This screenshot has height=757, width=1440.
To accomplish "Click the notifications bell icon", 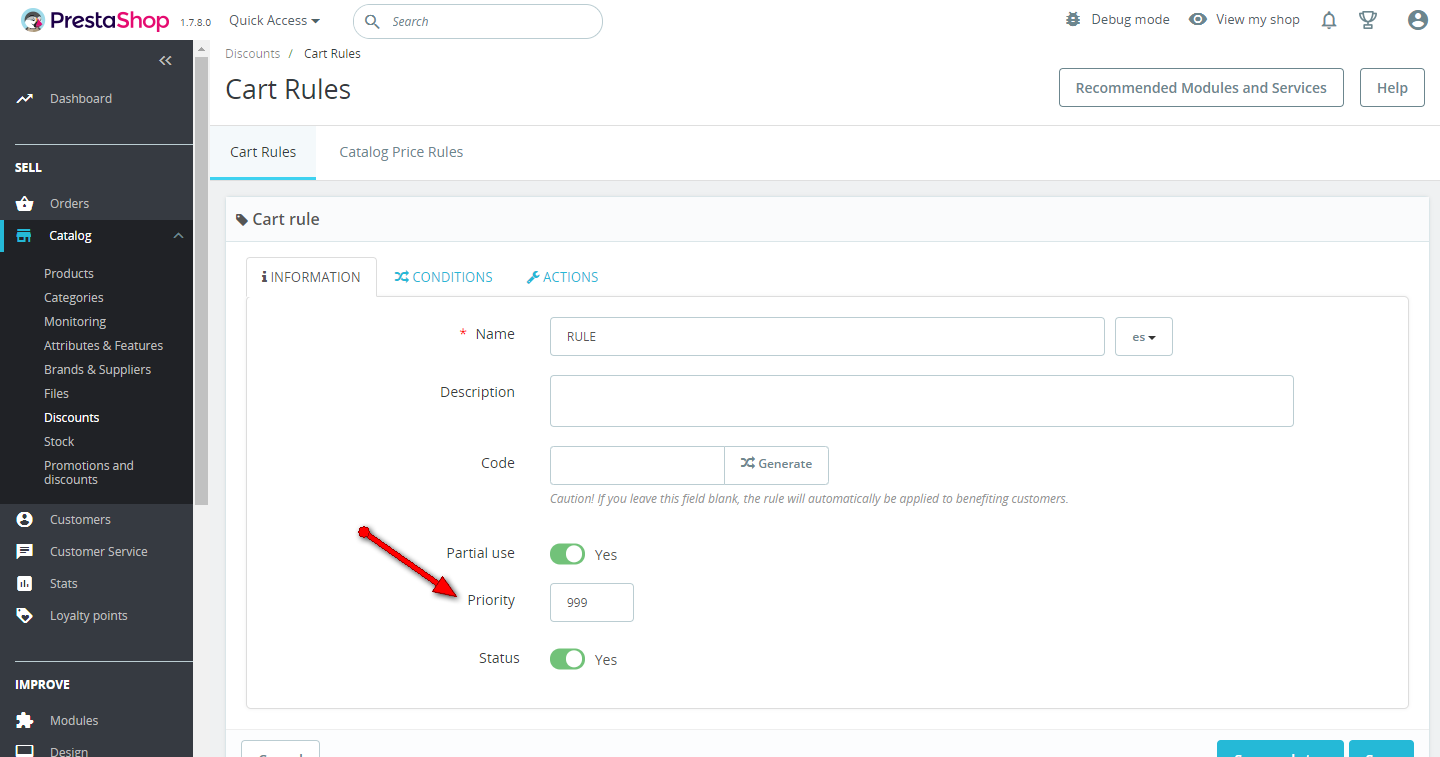I will coord(1329,20).
